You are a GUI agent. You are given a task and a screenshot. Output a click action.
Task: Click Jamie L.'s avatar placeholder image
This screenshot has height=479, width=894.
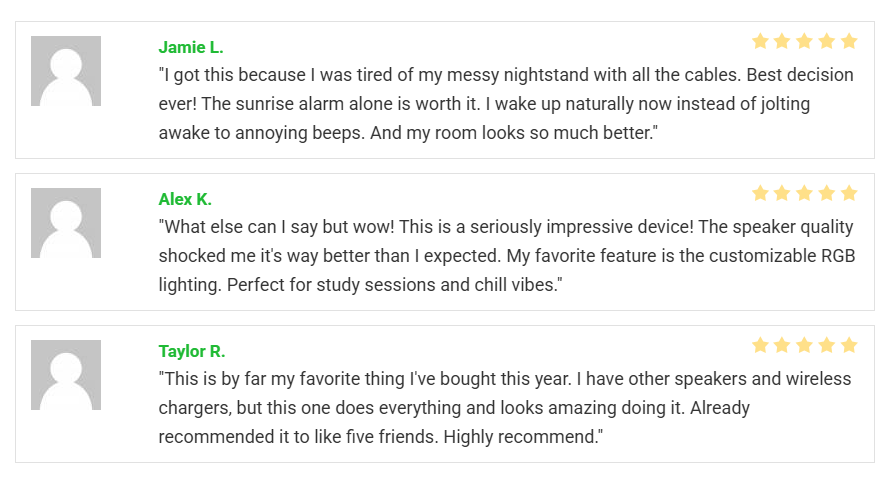pyautogui.click(x=66, y=71)
